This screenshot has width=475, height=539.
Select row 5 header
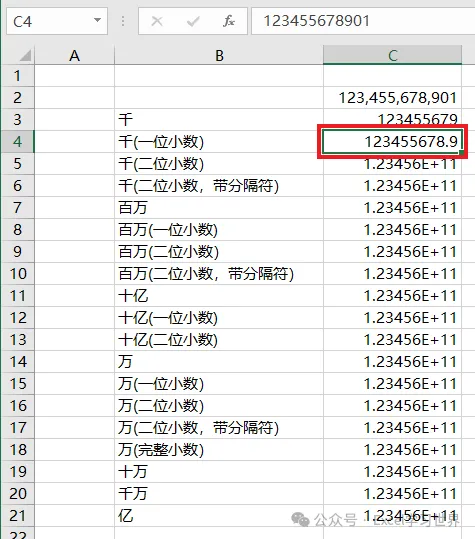[x=18, y=164]
